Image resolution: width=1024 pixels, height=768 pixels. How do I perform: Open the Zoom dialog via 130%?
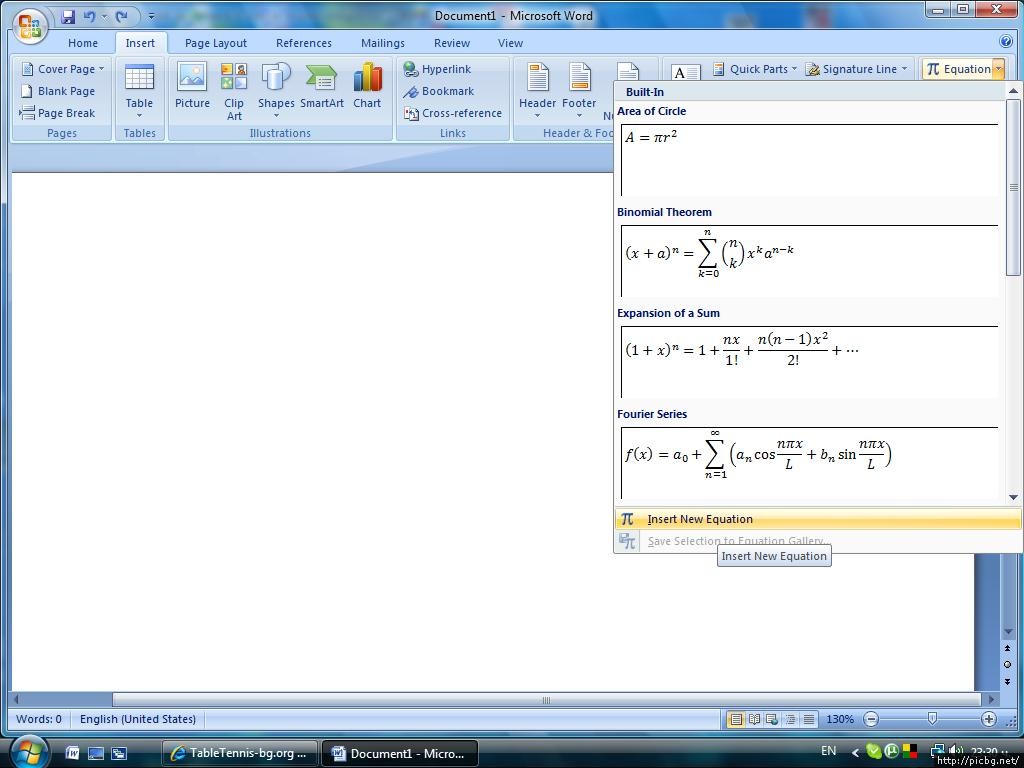tap(840, 720)
